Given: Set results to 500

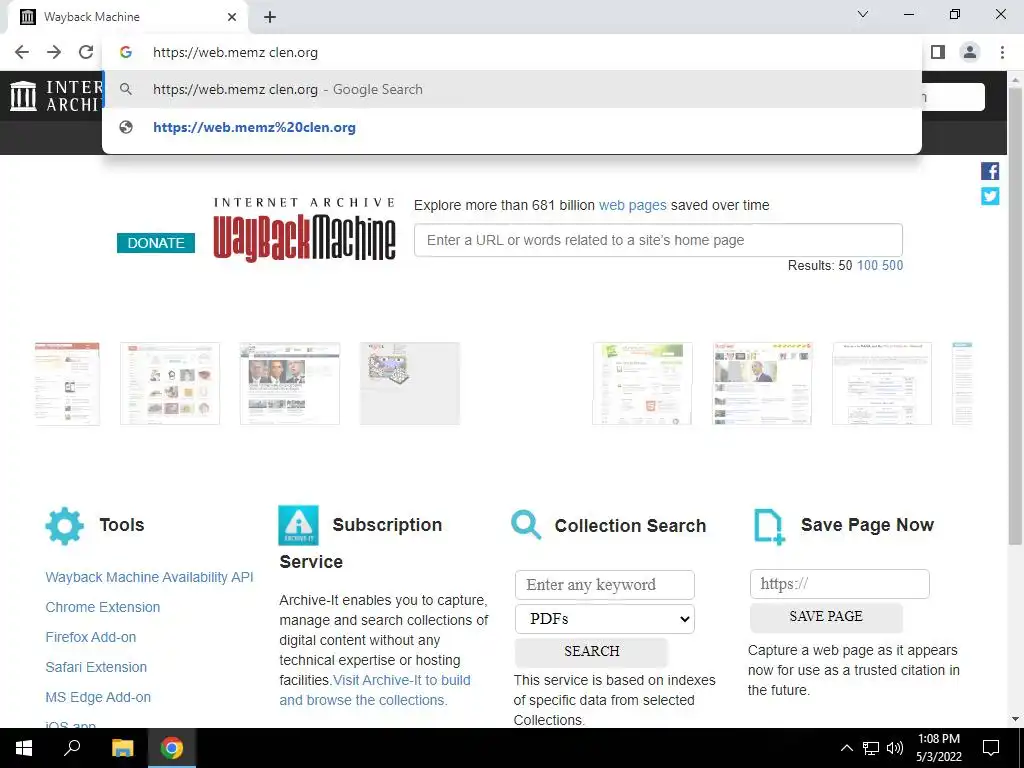Looking at the screenshot, I should click(x=892, y=266).
